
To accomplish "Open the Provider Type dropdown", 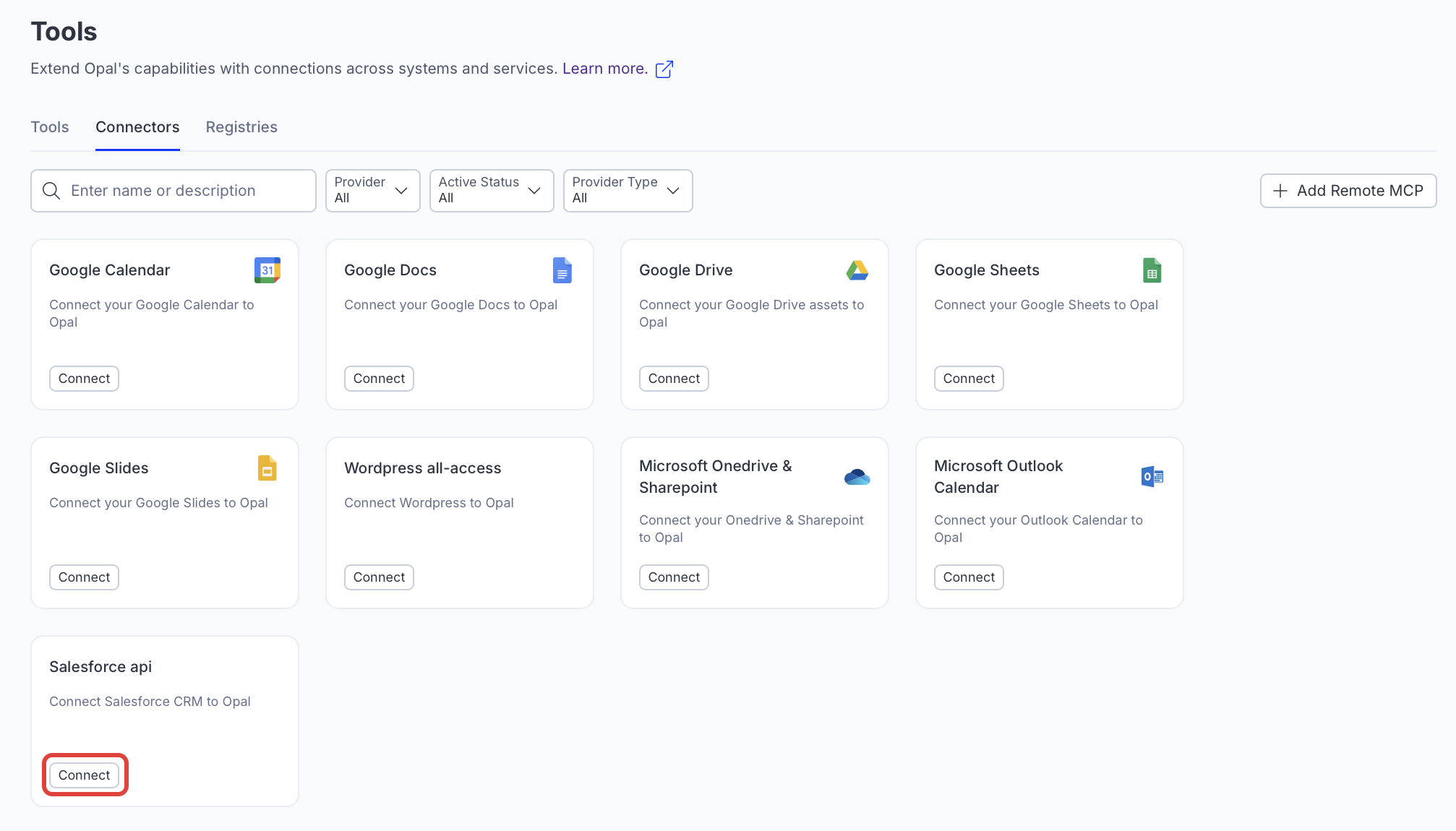I will [x=627, y=191].
